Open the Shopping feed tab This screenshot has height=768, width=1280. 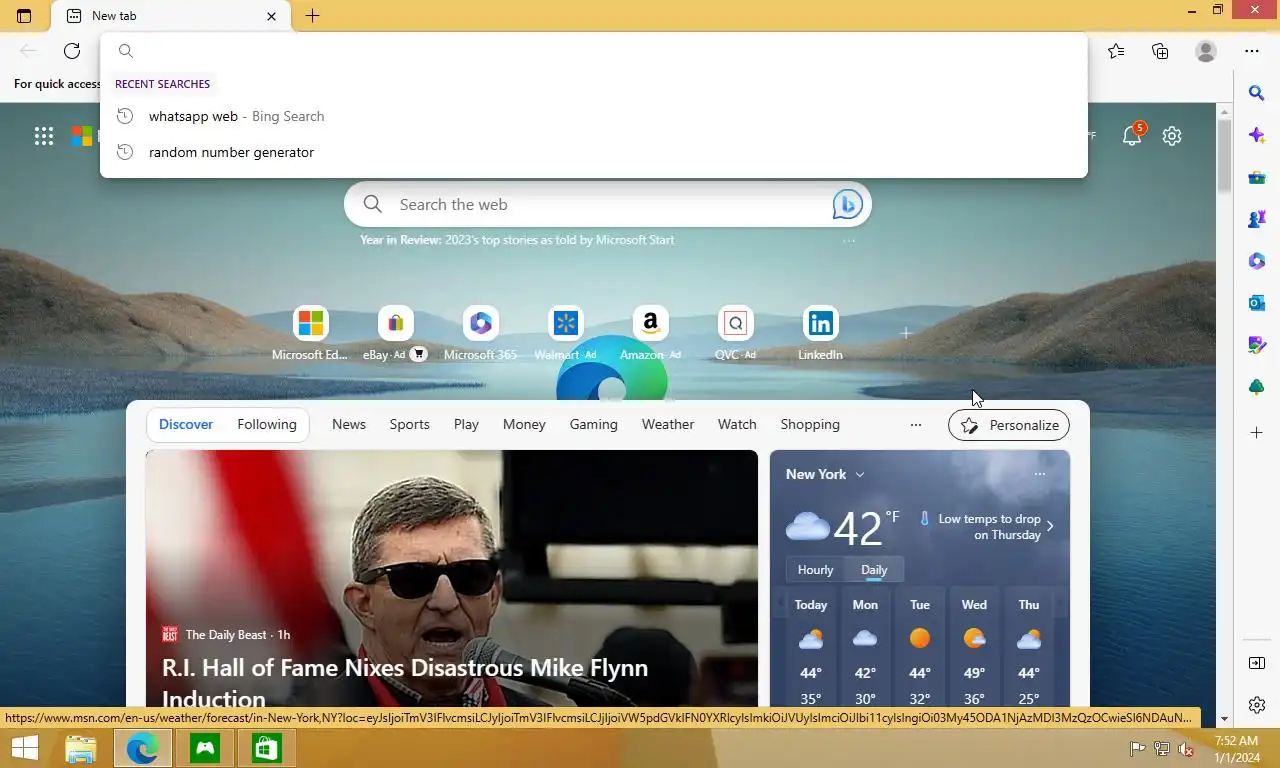810,424
